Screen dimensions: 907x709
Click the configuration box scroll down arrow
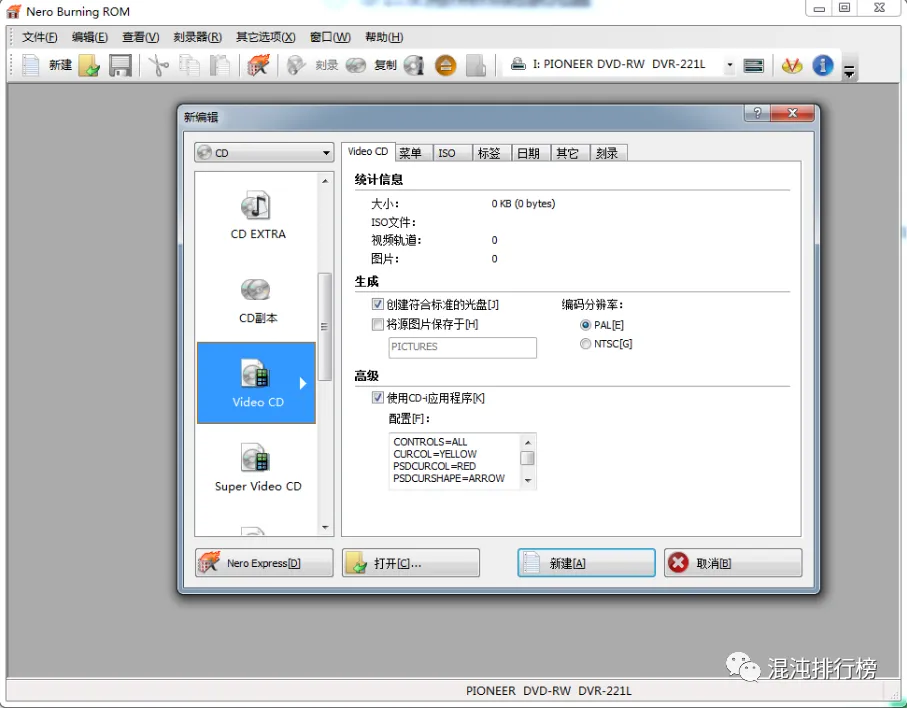(528, 480)
